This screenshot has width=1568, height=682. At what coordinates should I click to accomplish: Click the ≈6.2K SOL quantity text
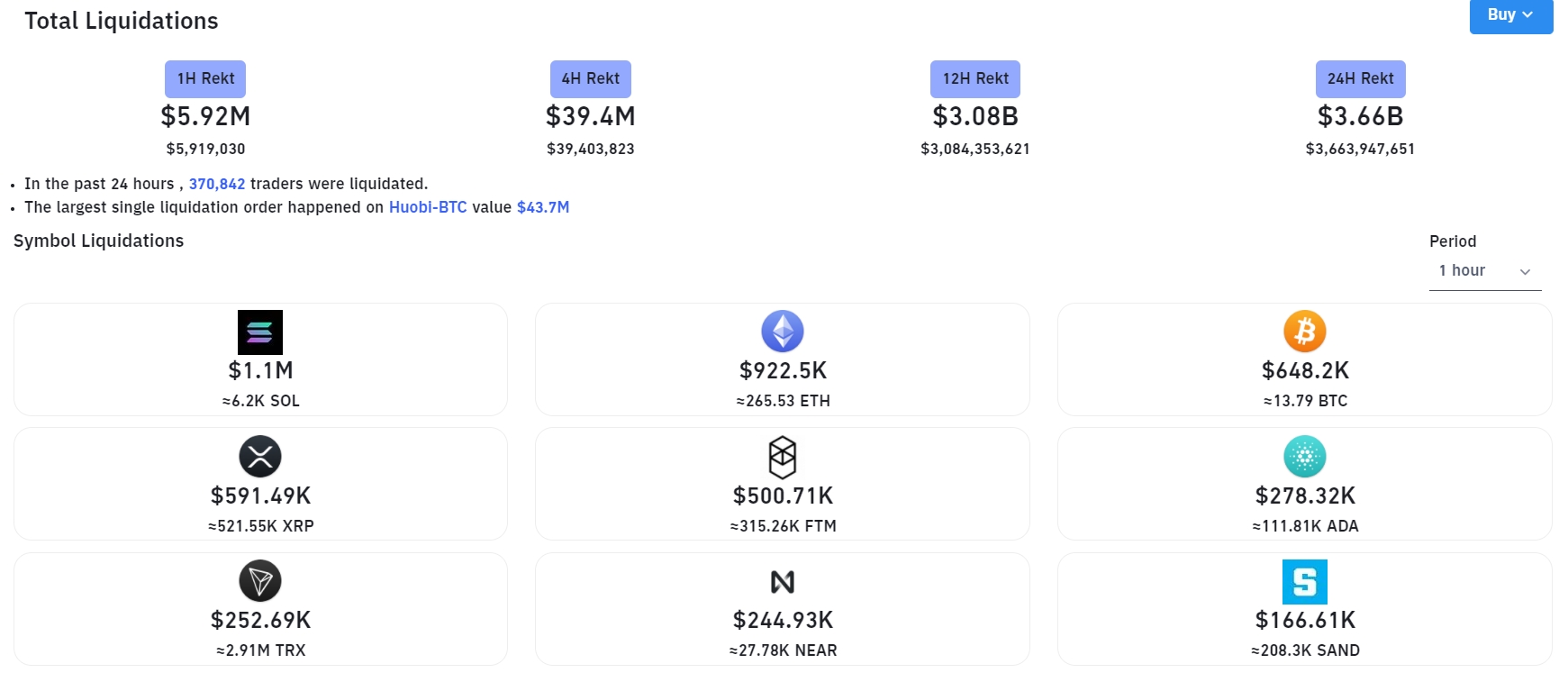click(260, 401)
